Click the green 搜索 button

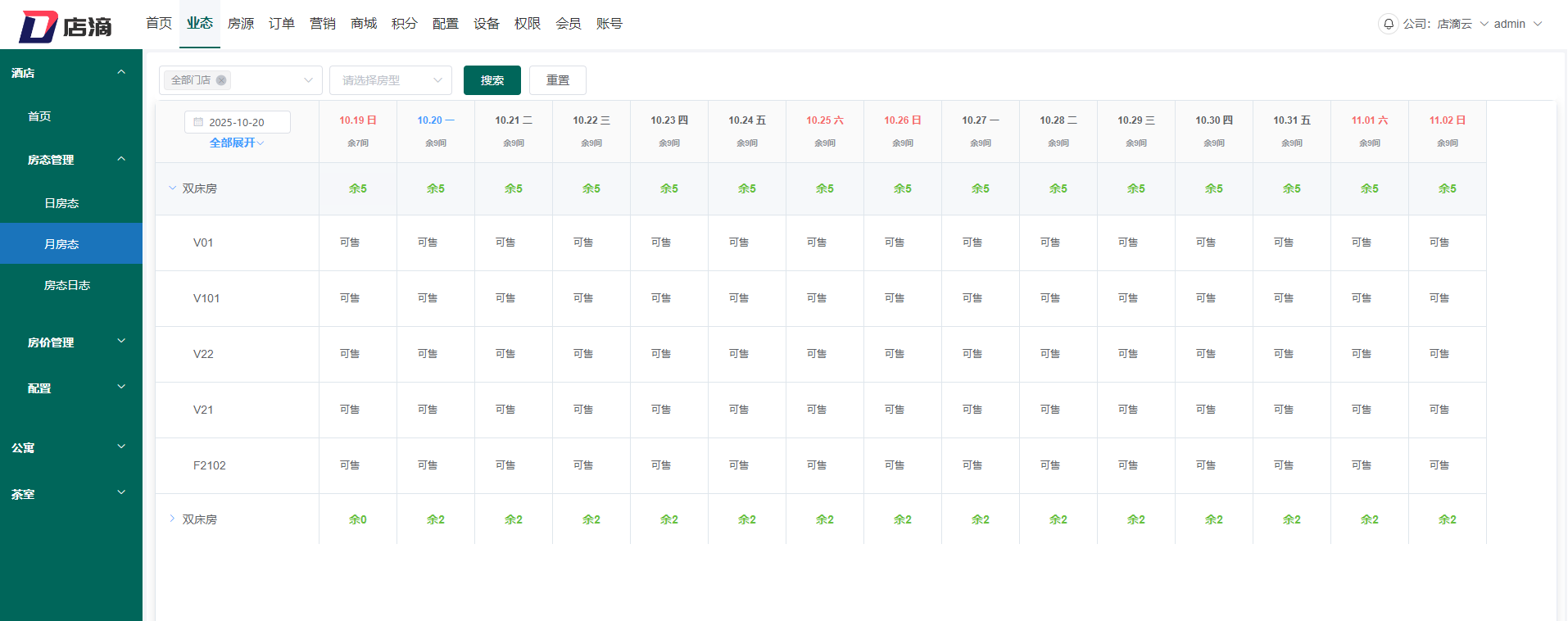coord(492,80)
